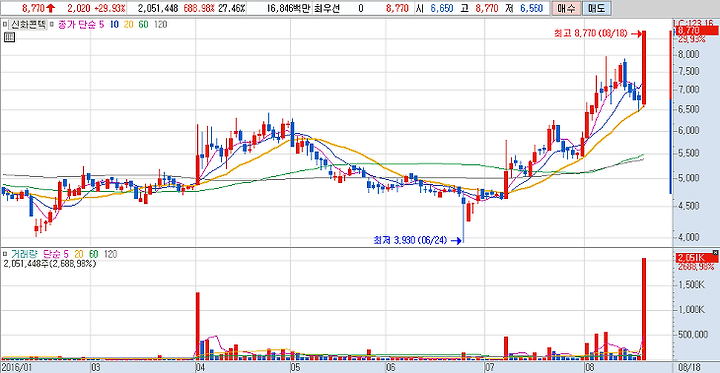
Task: Click the 2016/01 date label on time axis
Action: tap(16, 367)
